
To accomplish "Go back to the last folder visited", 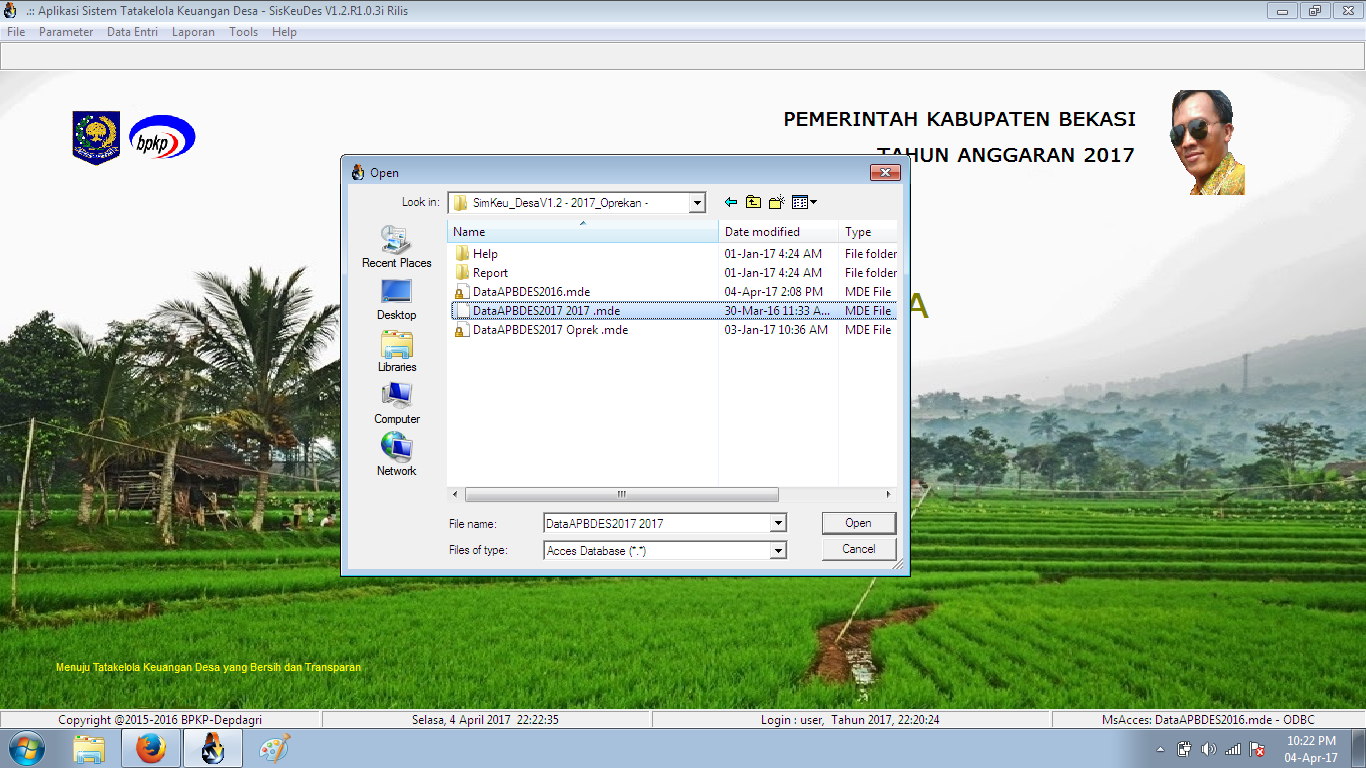I will [731, 202].
